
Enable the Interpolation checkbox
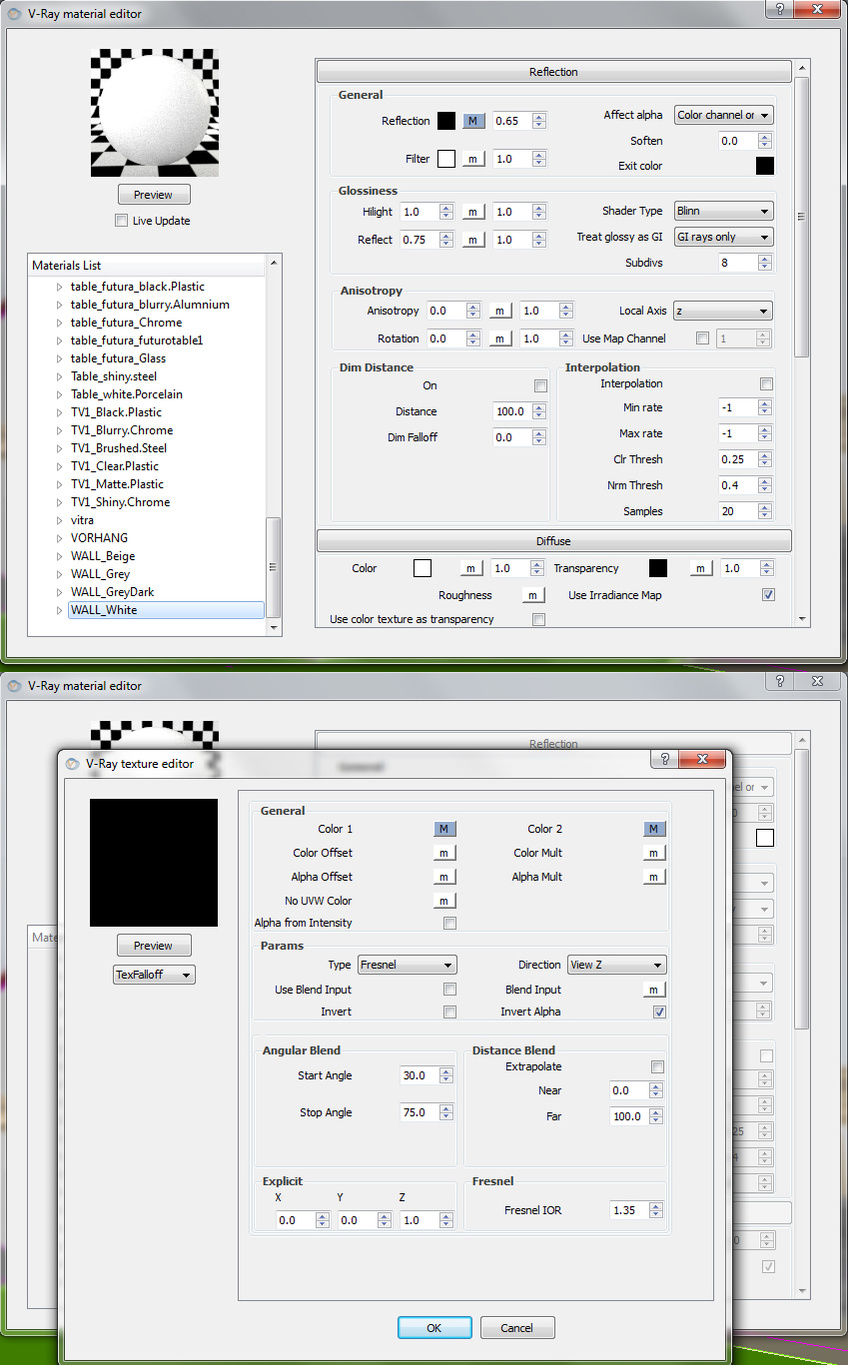[x=766, y=384]
